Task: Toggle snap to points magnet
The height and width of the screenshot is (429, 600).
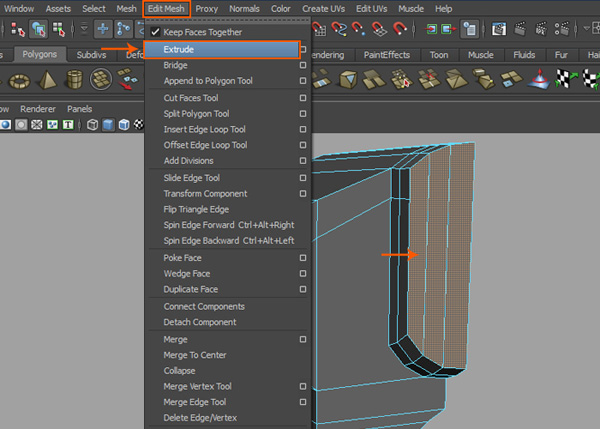Action: pos(359,29)
